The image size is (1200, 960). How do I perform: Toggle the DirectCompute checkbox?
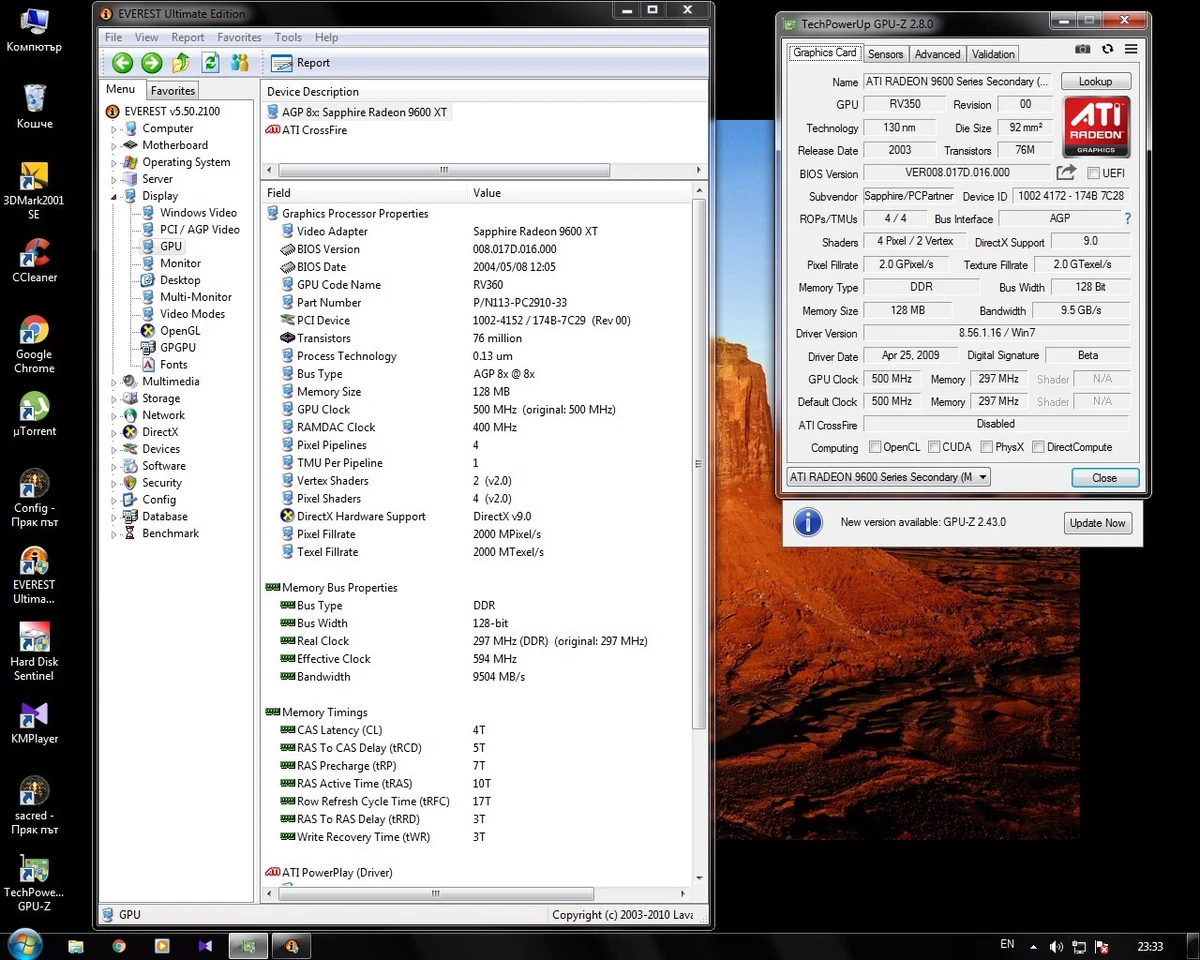point(1038,447)
